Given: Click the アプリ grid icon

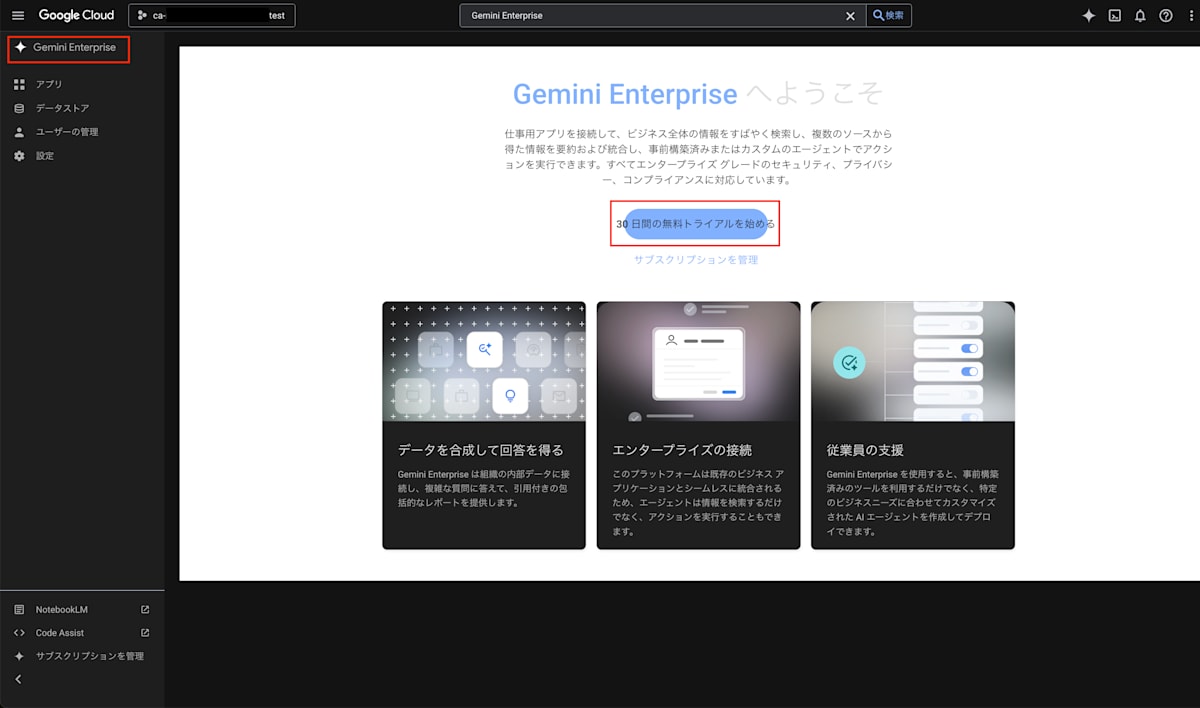Looking at the screenshot, I should (19, 84).
